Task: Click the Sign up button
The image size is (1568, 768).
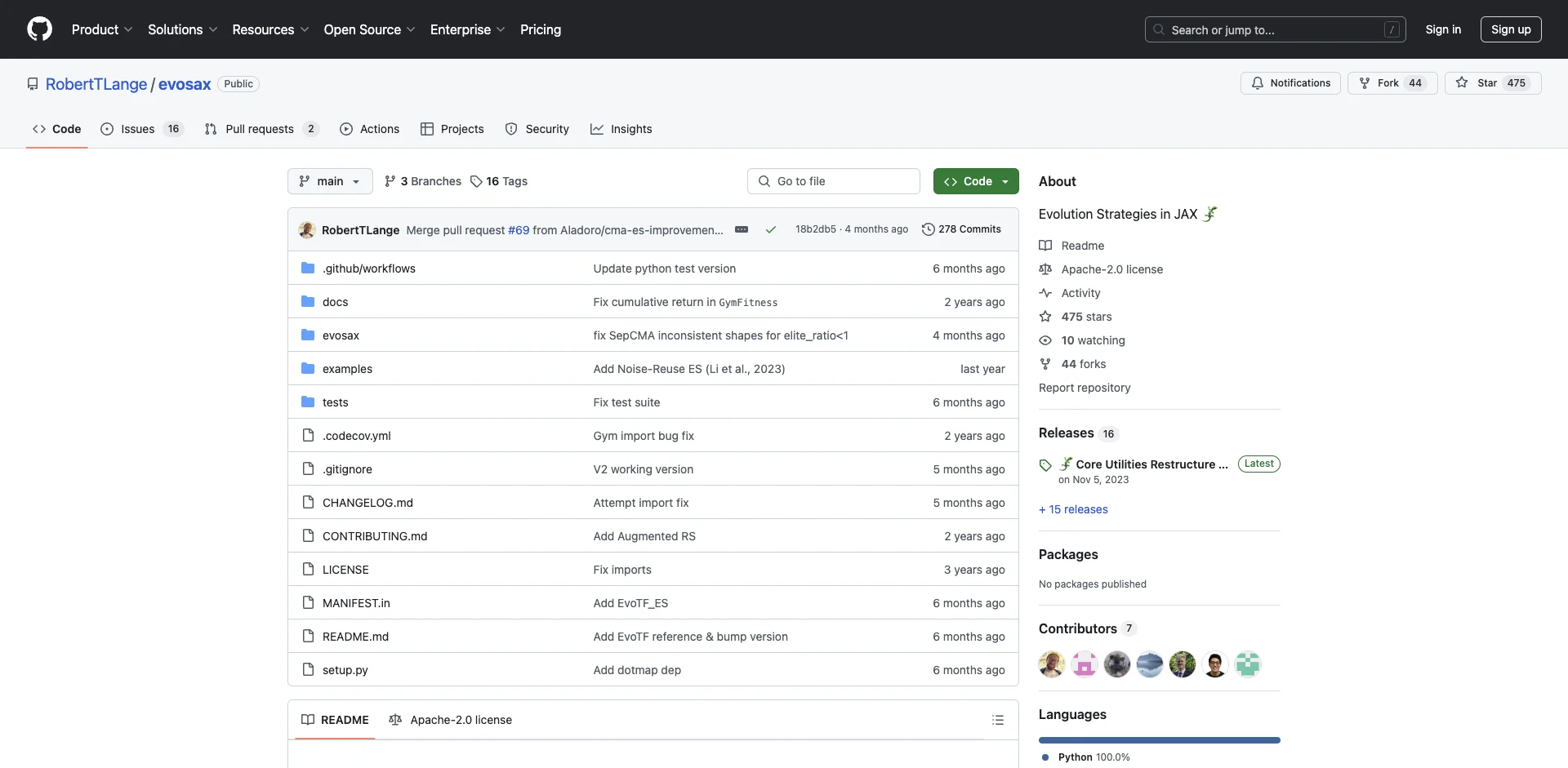Action: pyautogui.click(x=1511, y=29)
